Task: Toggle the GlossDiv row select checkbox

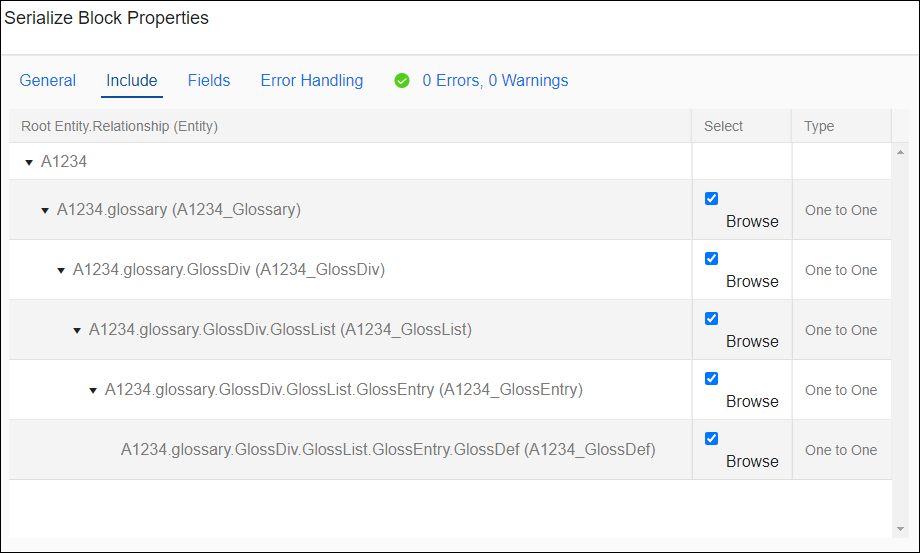Action: tap(711, 259)
